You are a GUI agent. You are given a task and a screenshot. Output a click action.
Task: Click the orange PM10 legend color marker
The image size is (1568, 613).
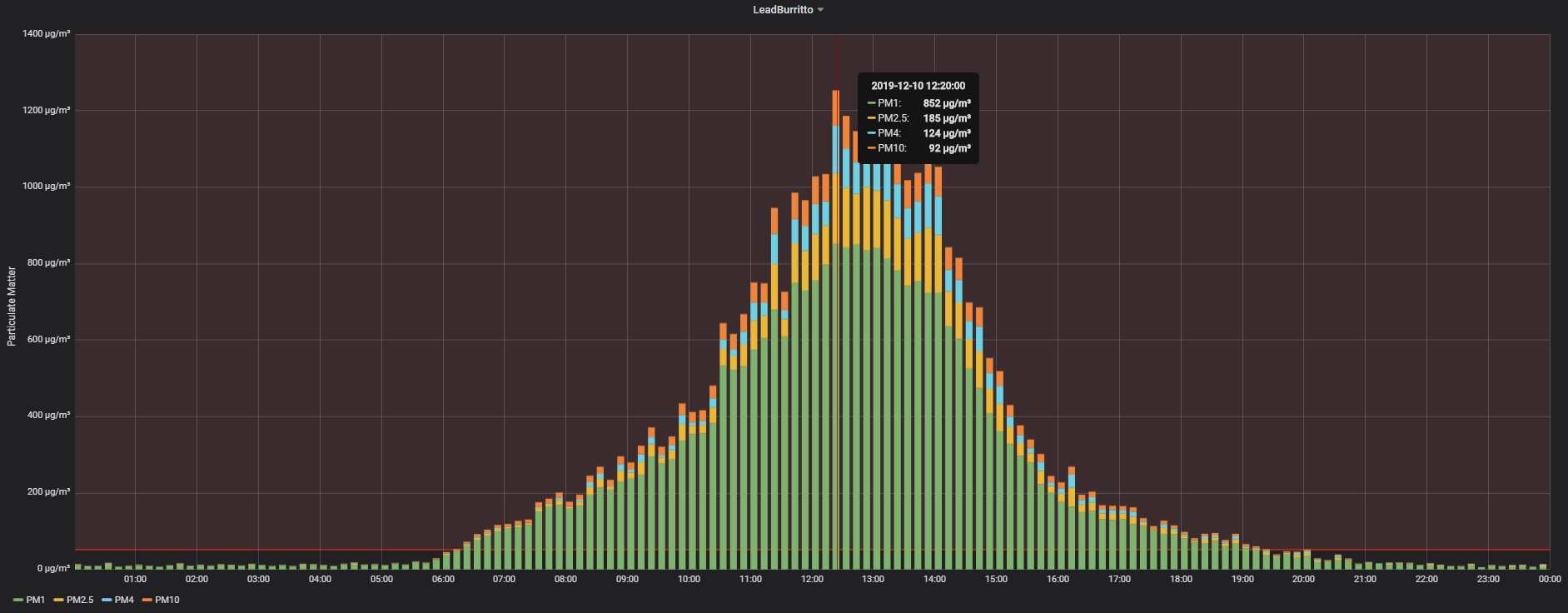[x=147, y=600]
